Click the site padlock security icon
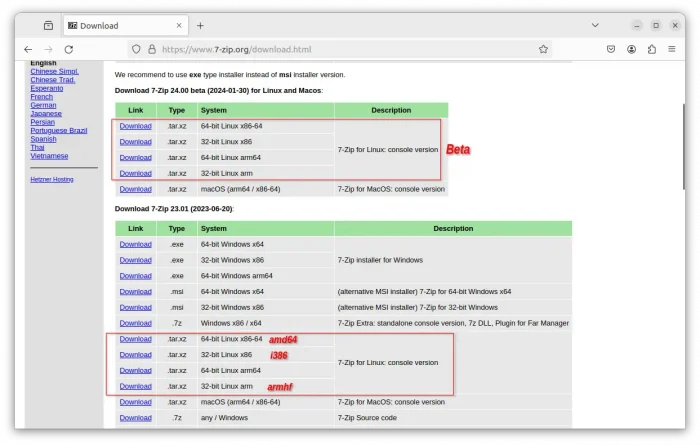The width and height of the screenshot is (700, 445). (x=152, y=48)
